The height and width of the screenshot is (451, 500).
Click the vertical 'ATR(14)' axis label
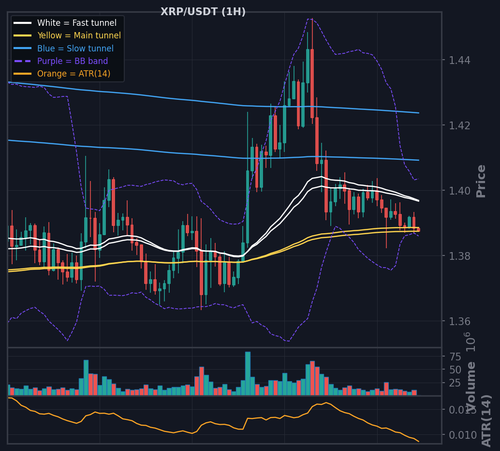click(486, 421)
